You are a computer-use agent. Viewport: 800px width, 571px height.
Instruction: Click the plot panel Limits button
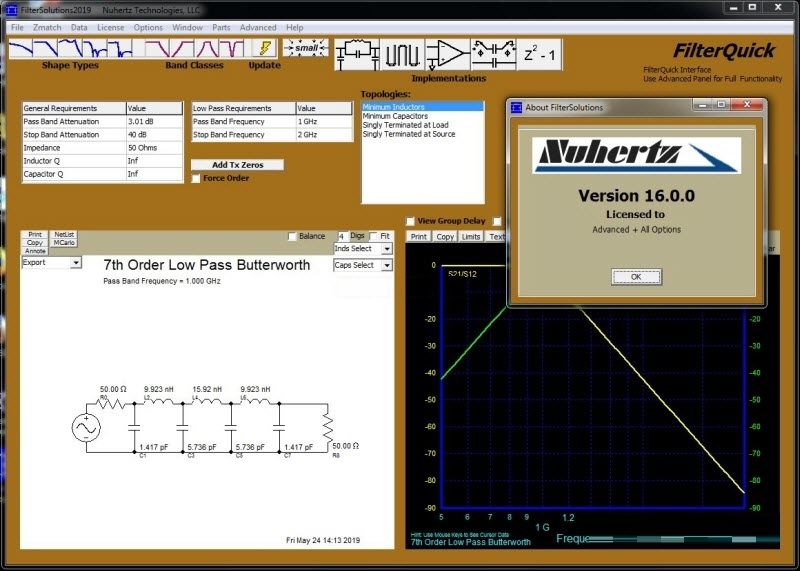[x=470, y=237]
